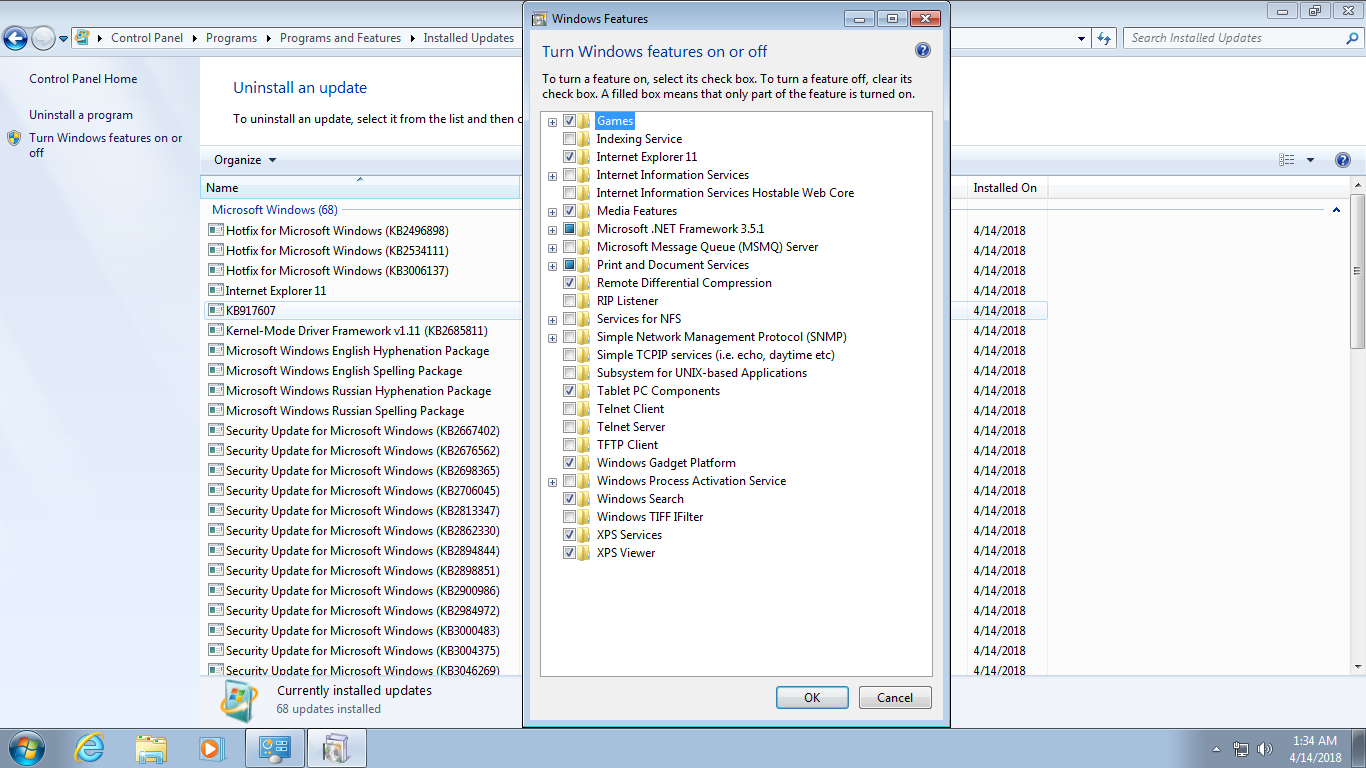Click the Security Update KB2667402 icon
Screen dimensions: 1366x768
tap(215, 430)
